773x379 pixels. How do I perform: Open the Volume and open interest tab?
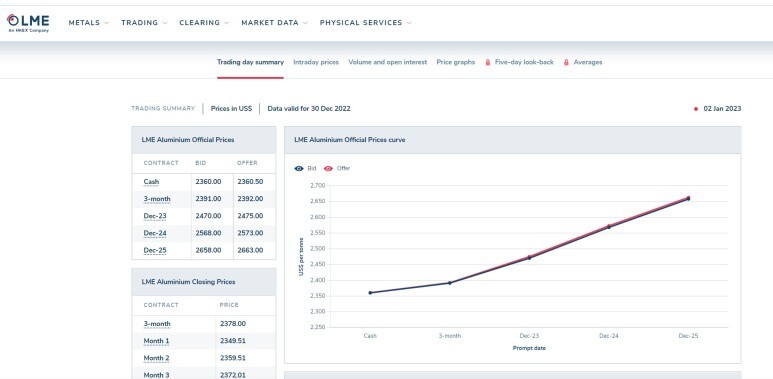click(387, 63)
